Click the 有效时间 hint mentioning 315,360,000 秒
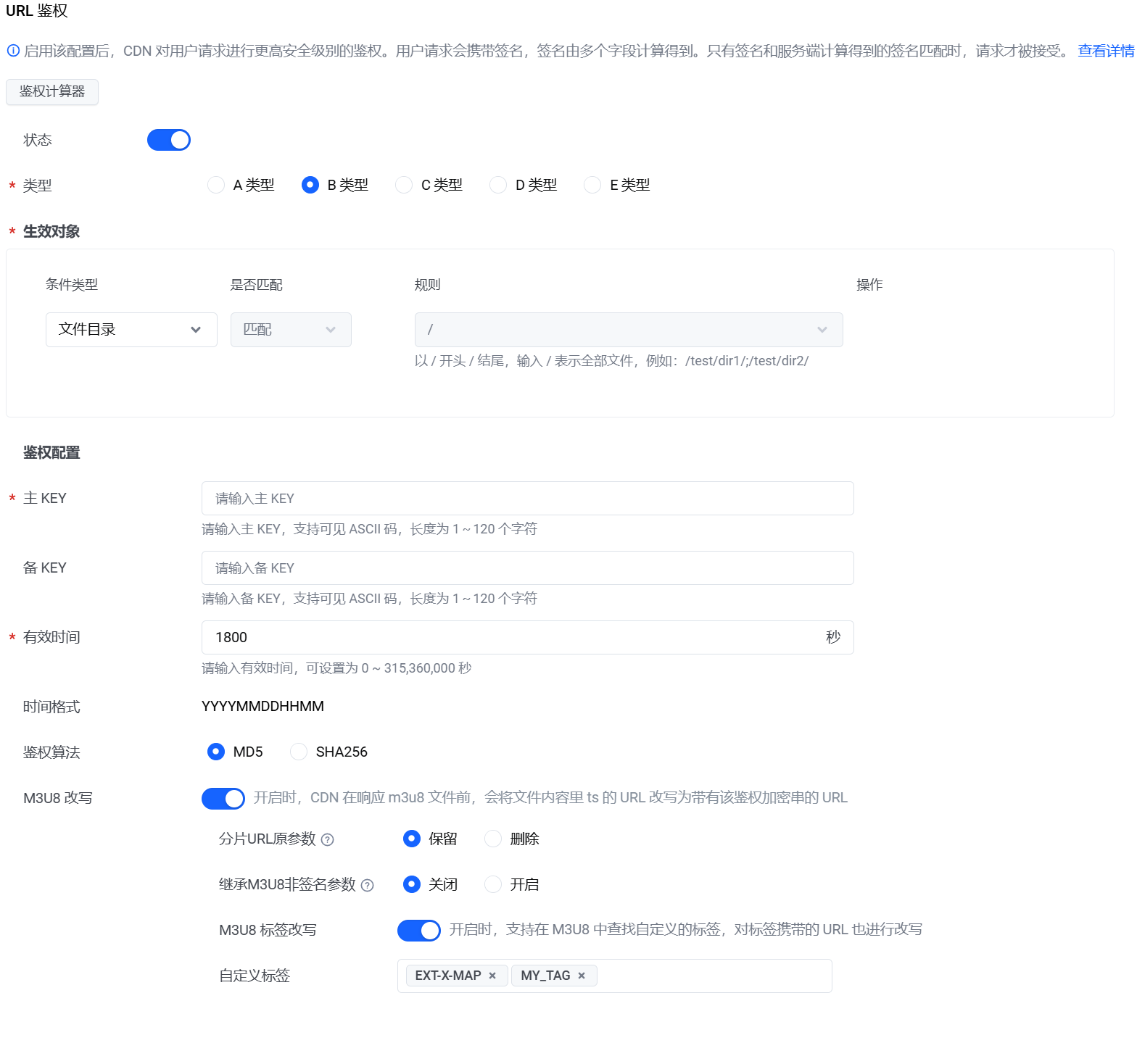 point(336,668)
